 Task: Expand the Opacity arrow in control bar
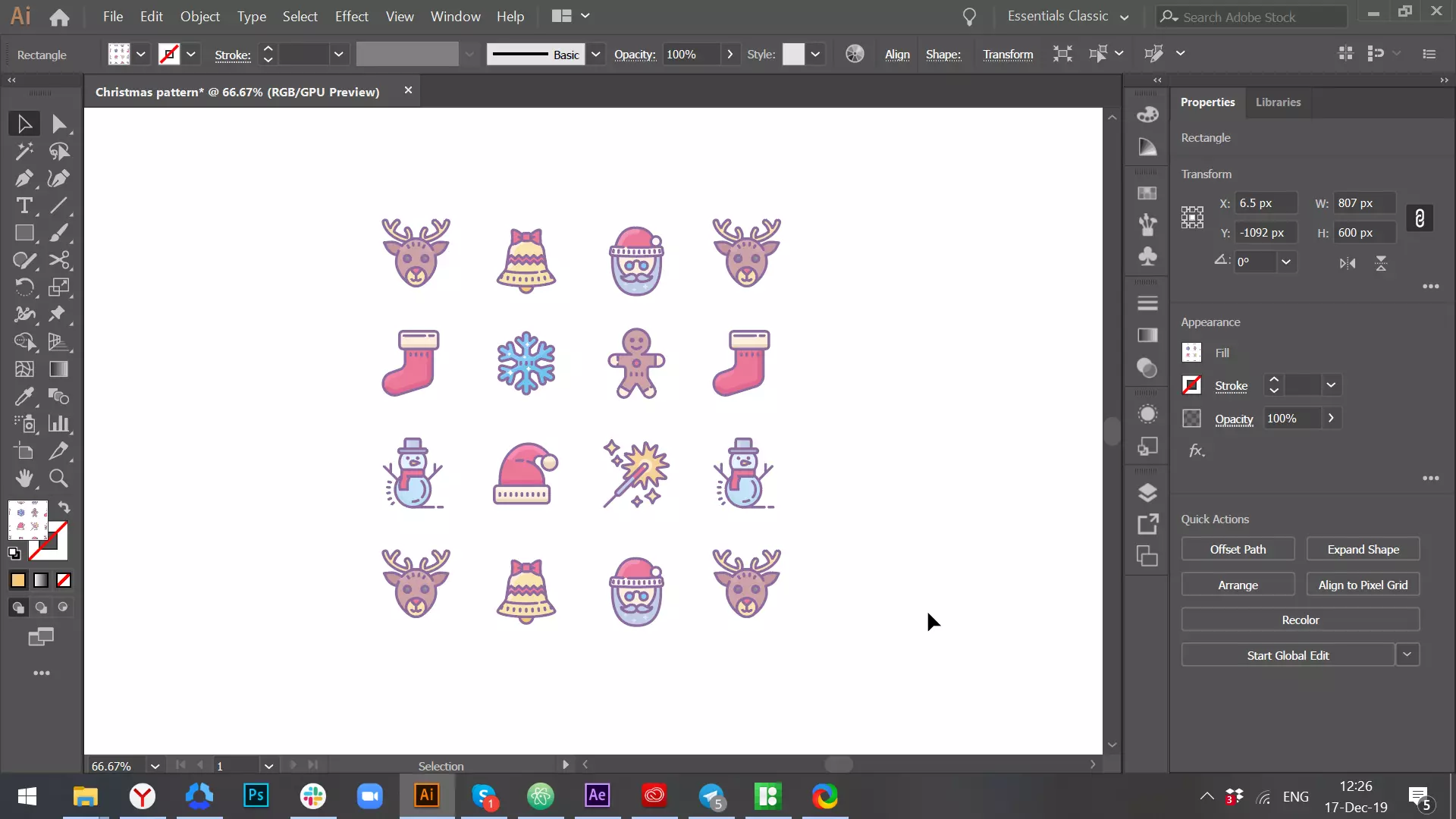[x=730, y=55]
